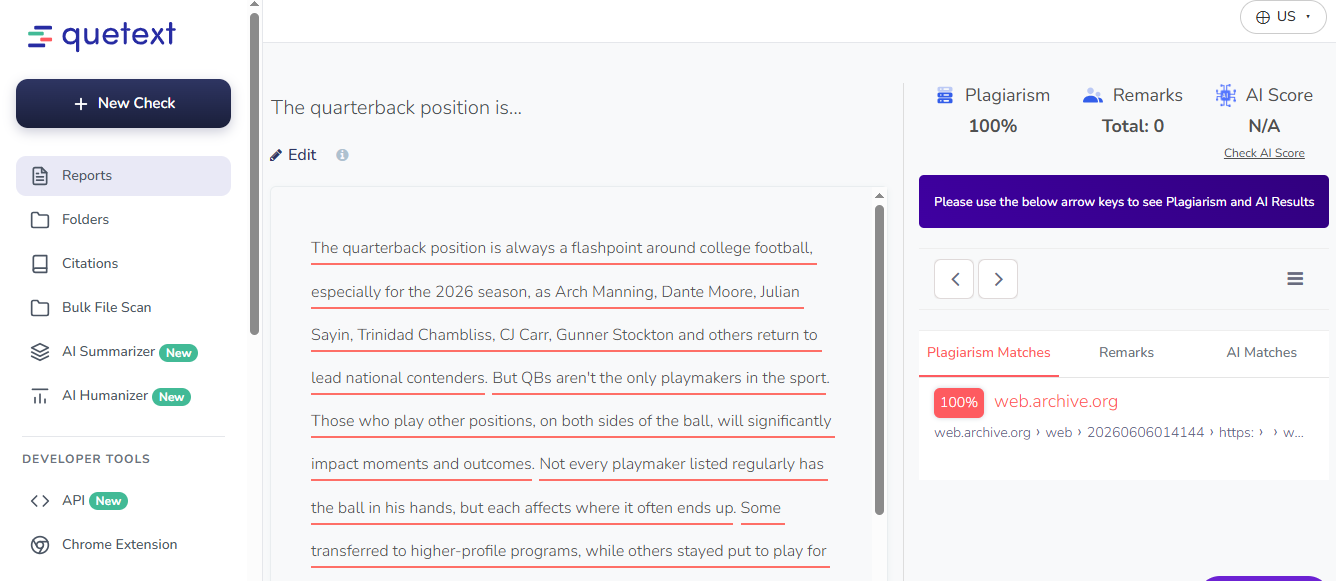The image size is (1336, 581).
Task: Open the Citations page
Action: (123, 264)
